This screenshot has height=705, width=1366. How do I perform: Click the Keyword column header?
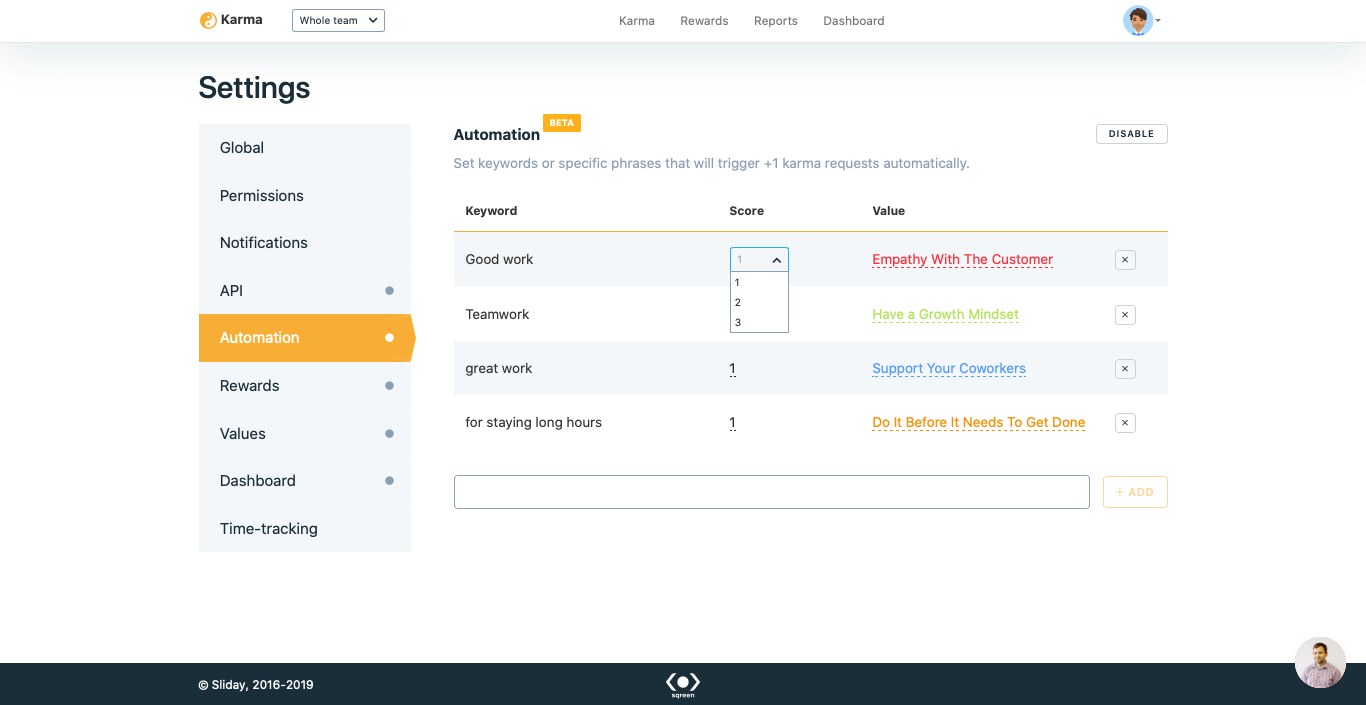click(x=491, y=211)
